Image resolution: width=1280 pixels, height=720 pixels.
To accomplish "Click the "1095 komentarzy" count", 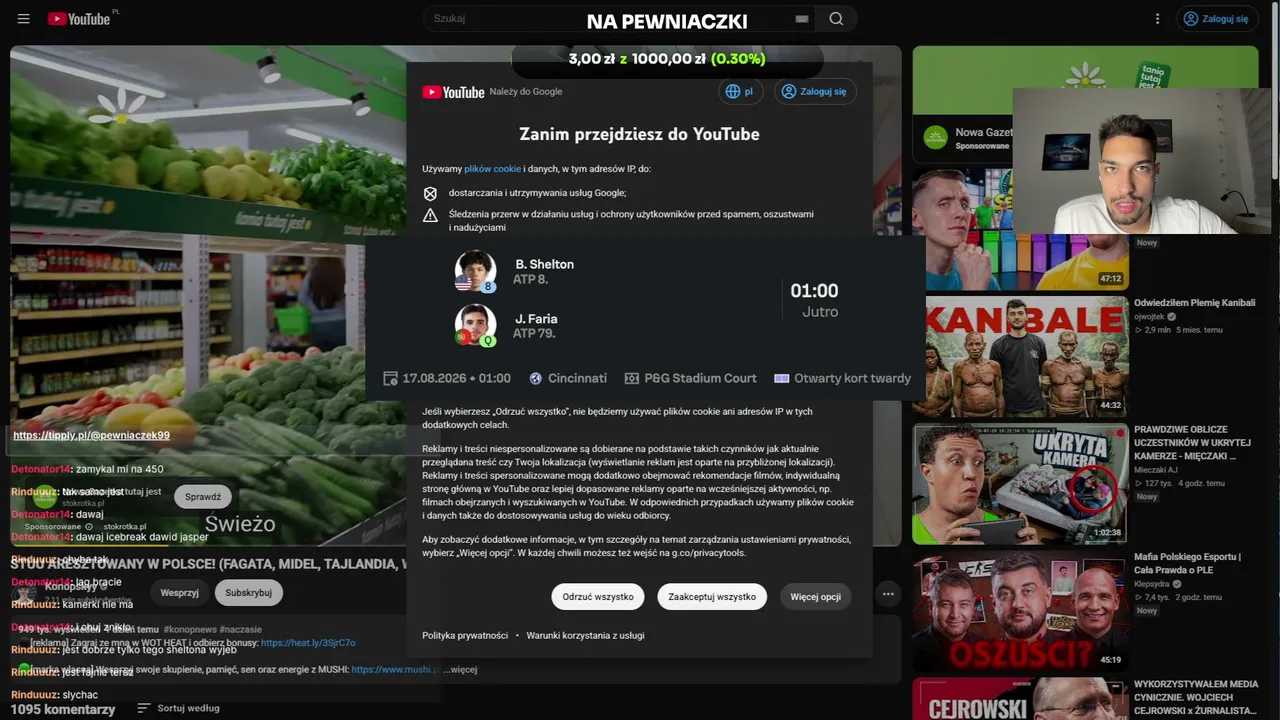I will coord(63,709).
